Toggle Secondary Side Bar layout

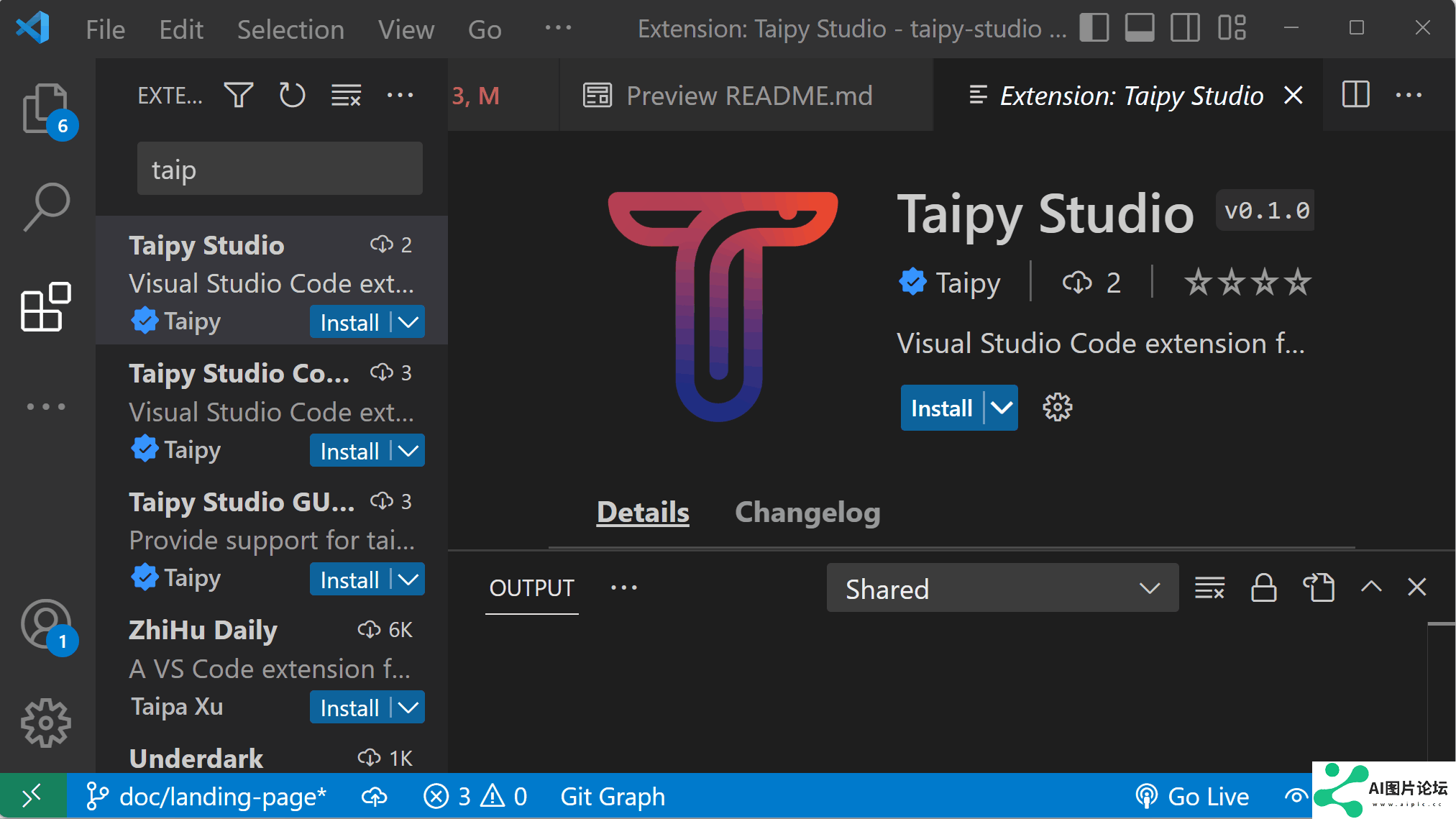[1185, 28]
